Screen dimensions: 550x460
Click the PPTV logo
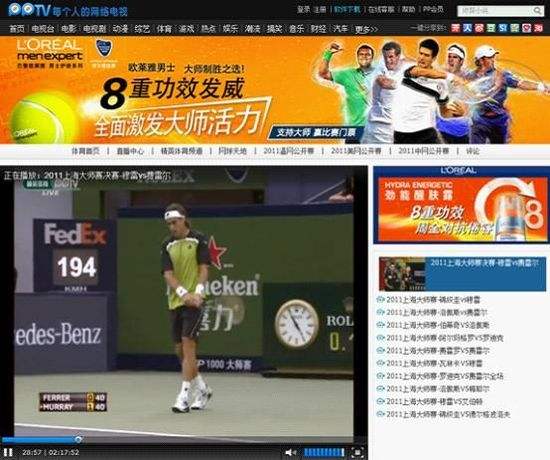(29, 10)
